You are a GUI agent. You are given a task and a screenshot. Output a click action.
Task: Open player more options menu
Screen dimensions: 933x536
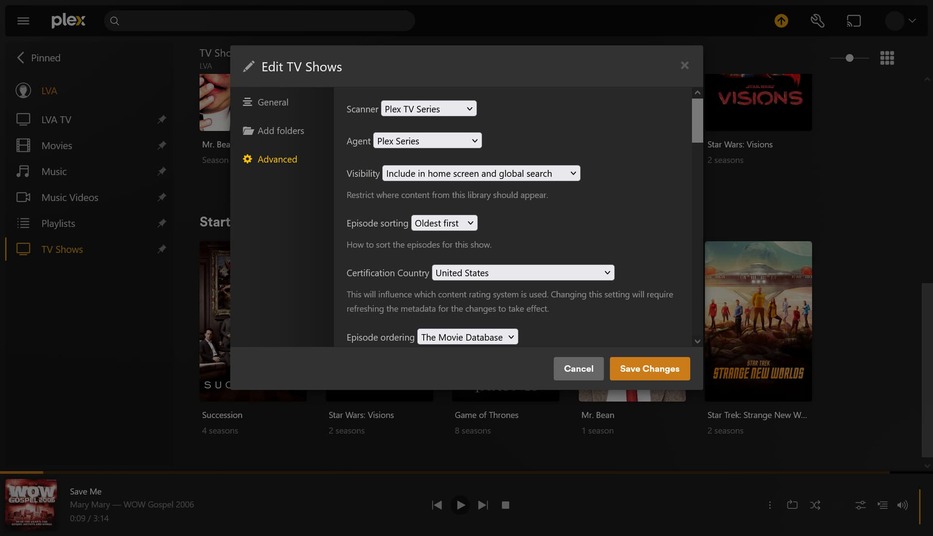pos(769,505)
